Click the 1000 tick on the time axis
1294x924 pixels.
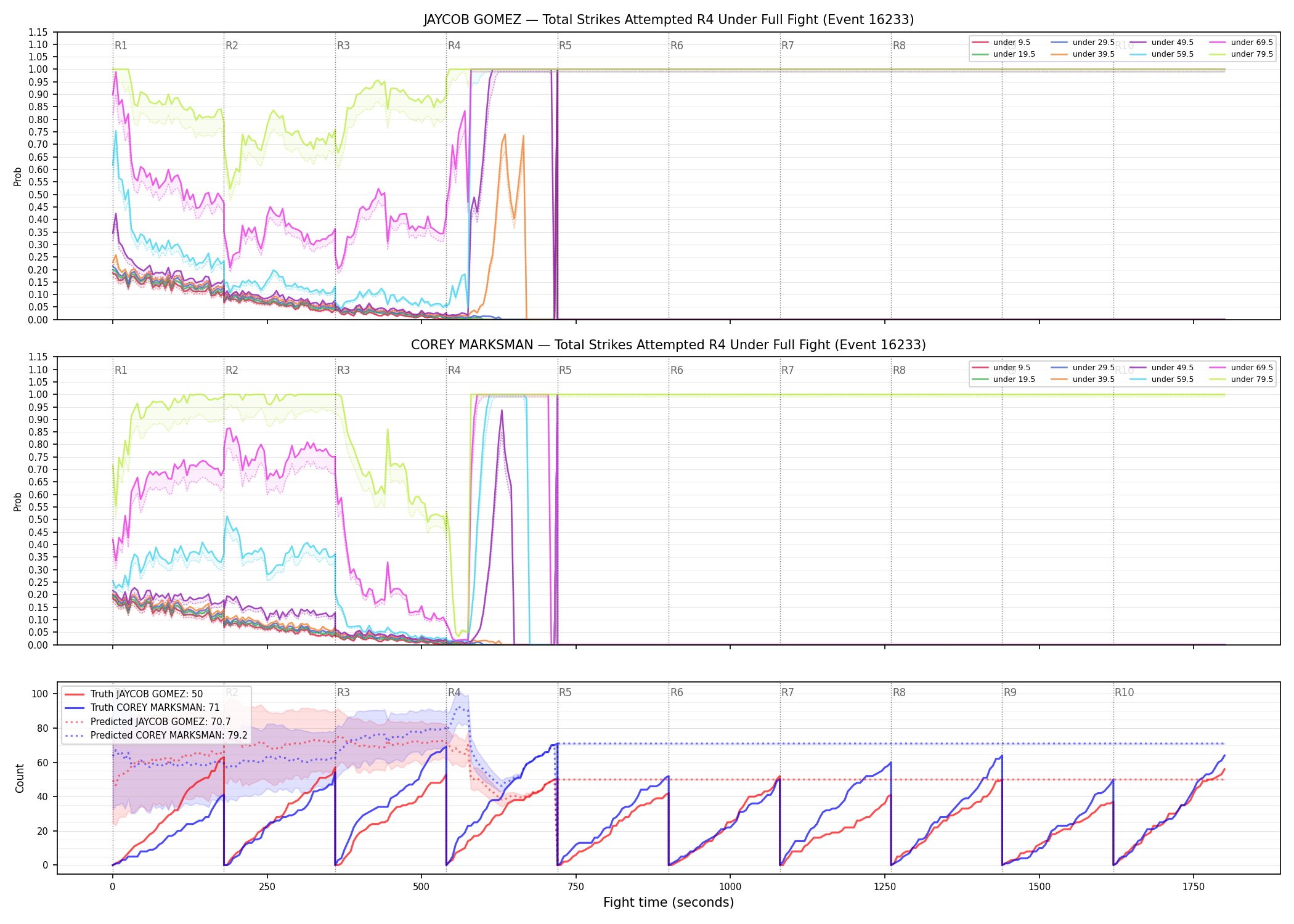coord(730,887)
